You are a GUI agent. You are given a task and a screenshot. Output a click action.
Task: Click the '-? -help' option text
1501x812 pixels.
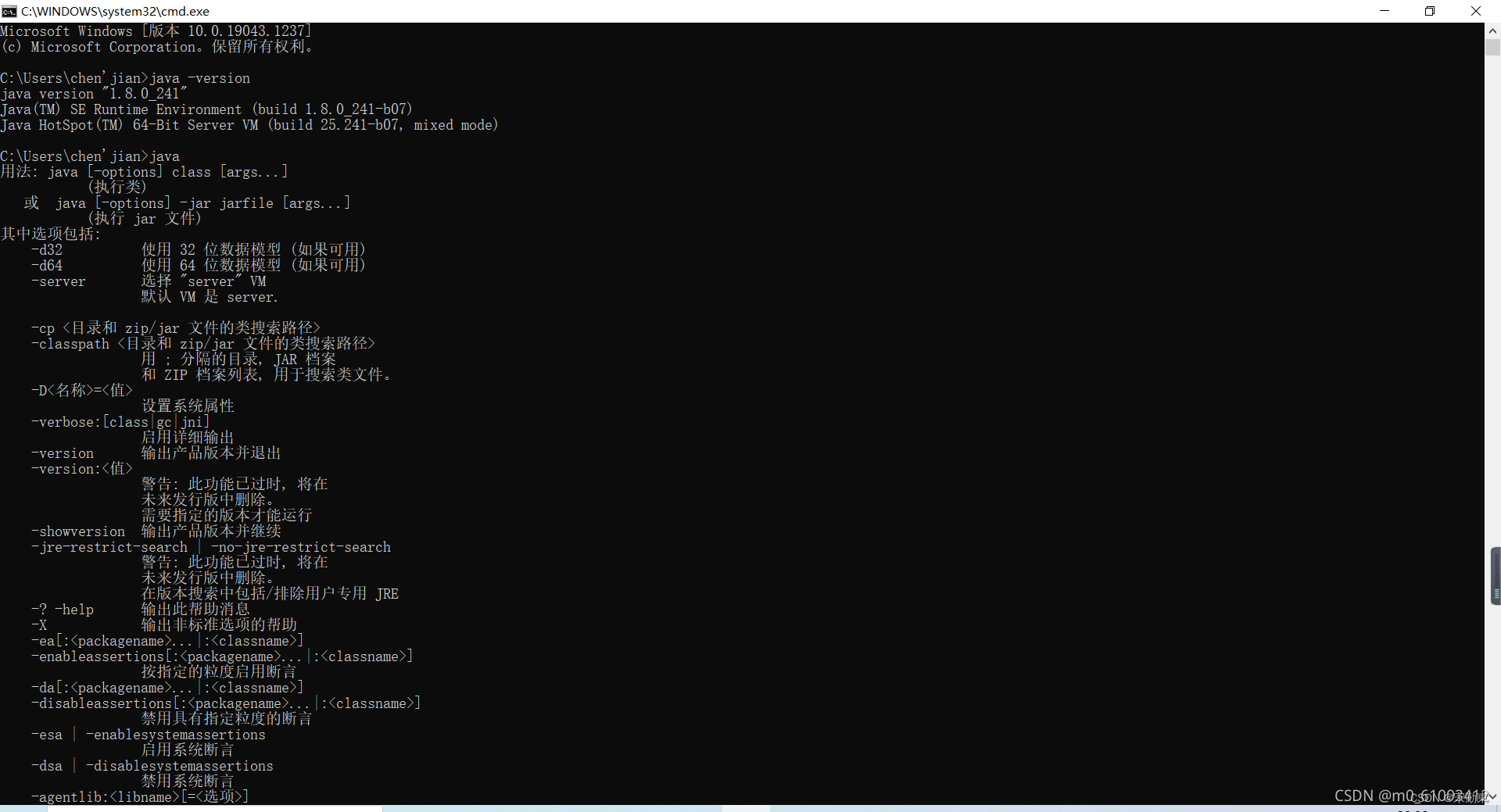pos(63,610)
